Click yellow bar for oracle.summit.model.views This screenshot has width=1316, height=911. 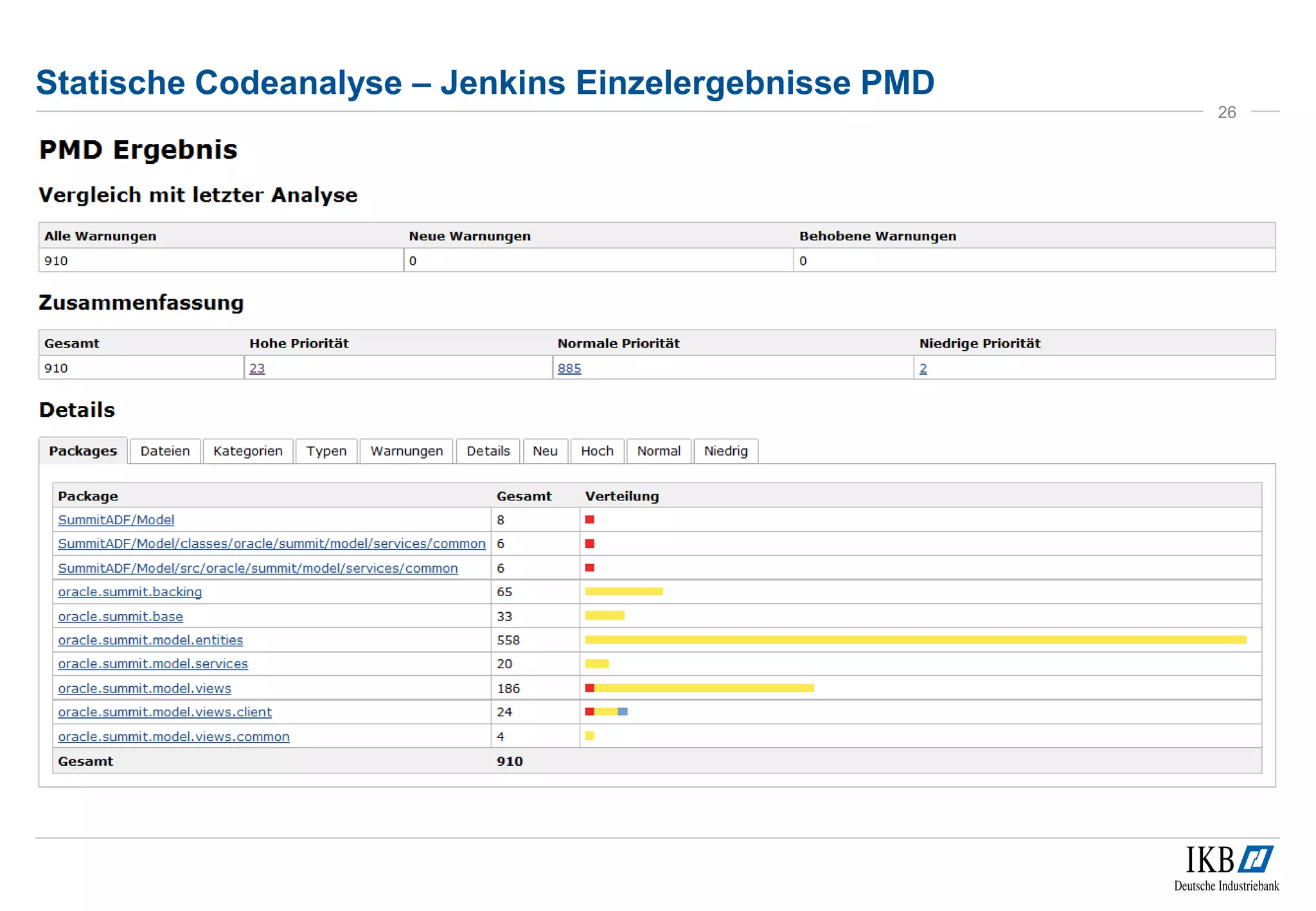click(704, 688)
